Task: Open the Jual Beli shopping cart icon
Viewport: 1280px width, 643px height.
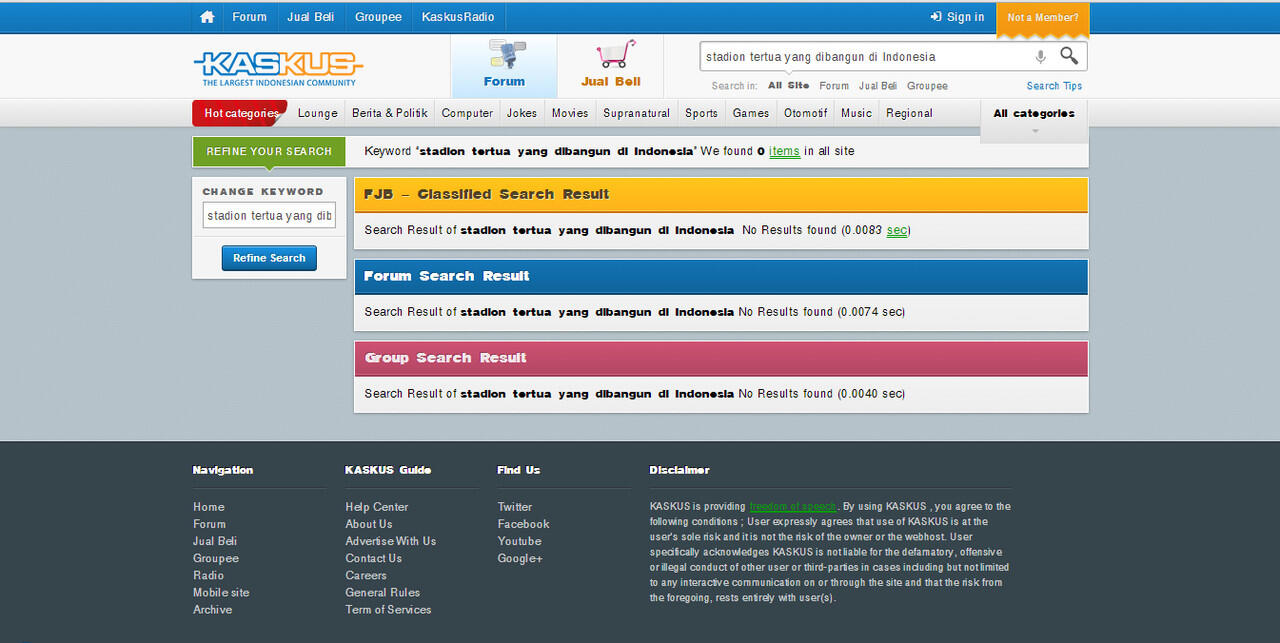Action: coord(611,65)
